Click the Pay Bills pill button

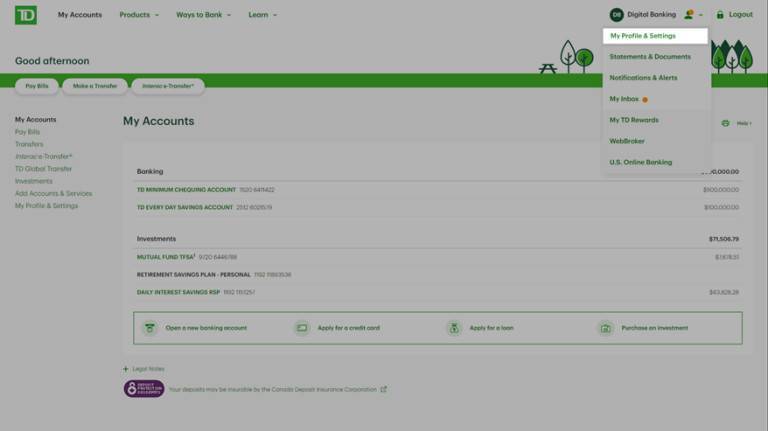pos(37,86)
